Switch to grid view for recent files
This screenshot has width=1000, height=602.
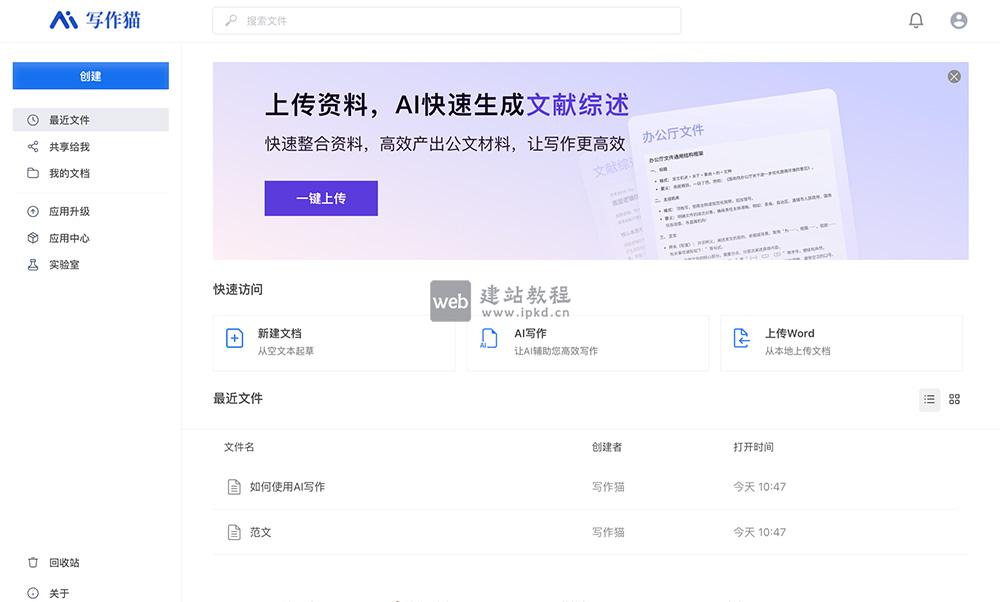point(953,399)
